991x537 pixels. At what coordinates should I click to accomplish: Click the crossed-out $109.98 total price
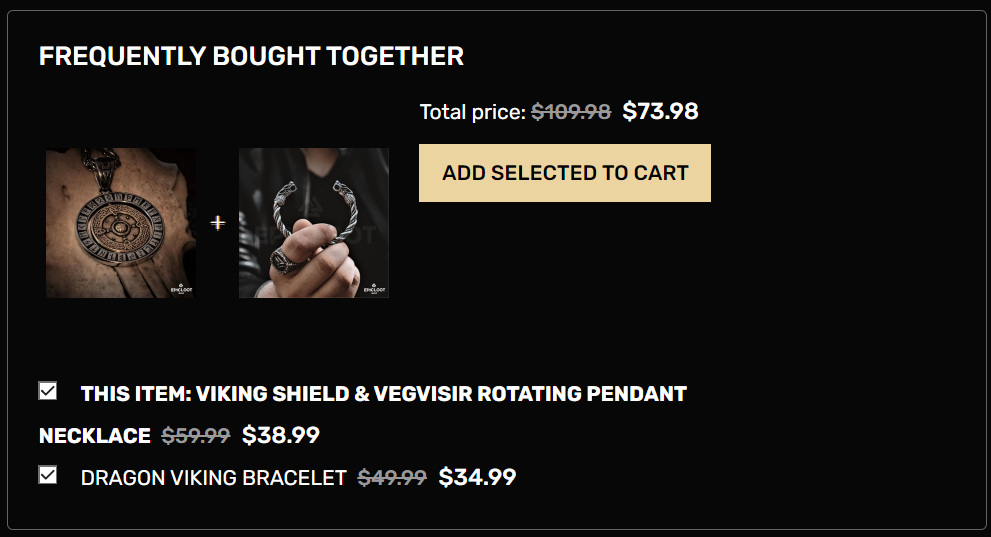click(571, 112)
